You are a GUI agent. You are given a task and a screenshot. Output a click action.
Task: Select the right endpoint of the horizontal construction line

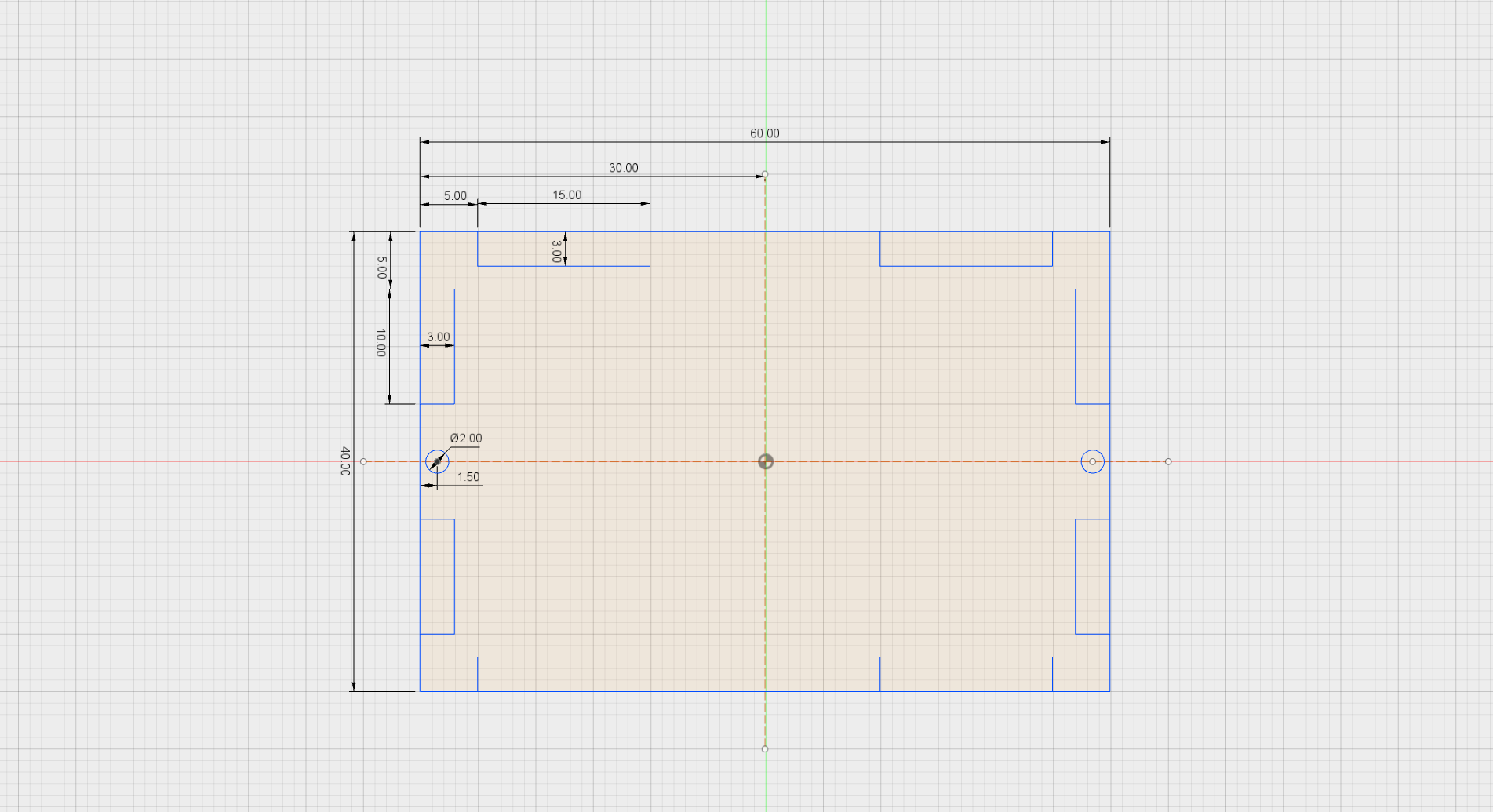[x=1168, y=461]
